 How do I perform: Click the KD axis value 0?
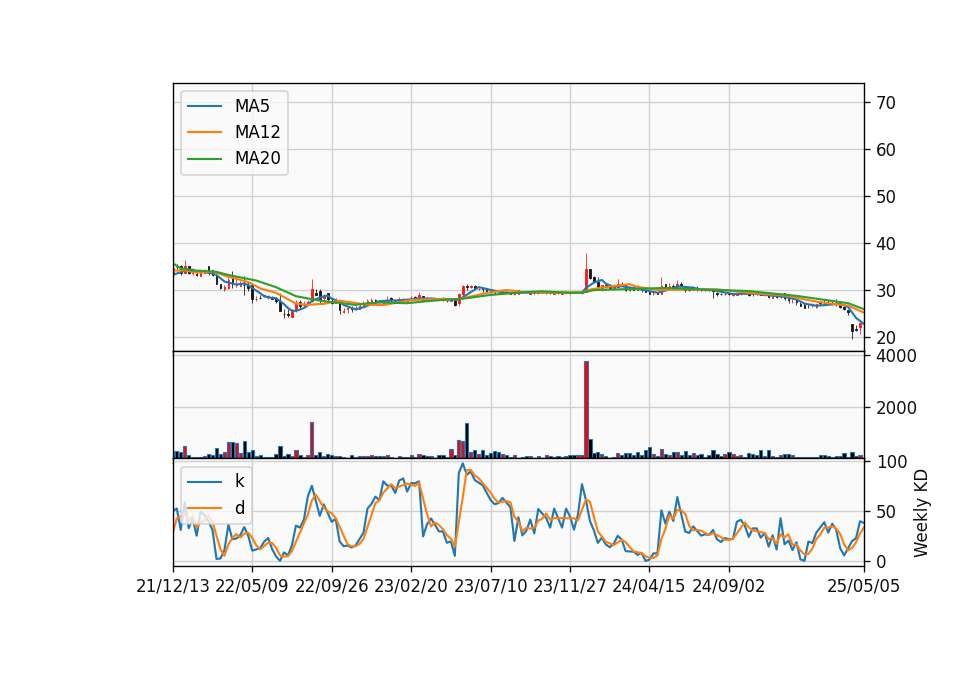click(881, 561)
